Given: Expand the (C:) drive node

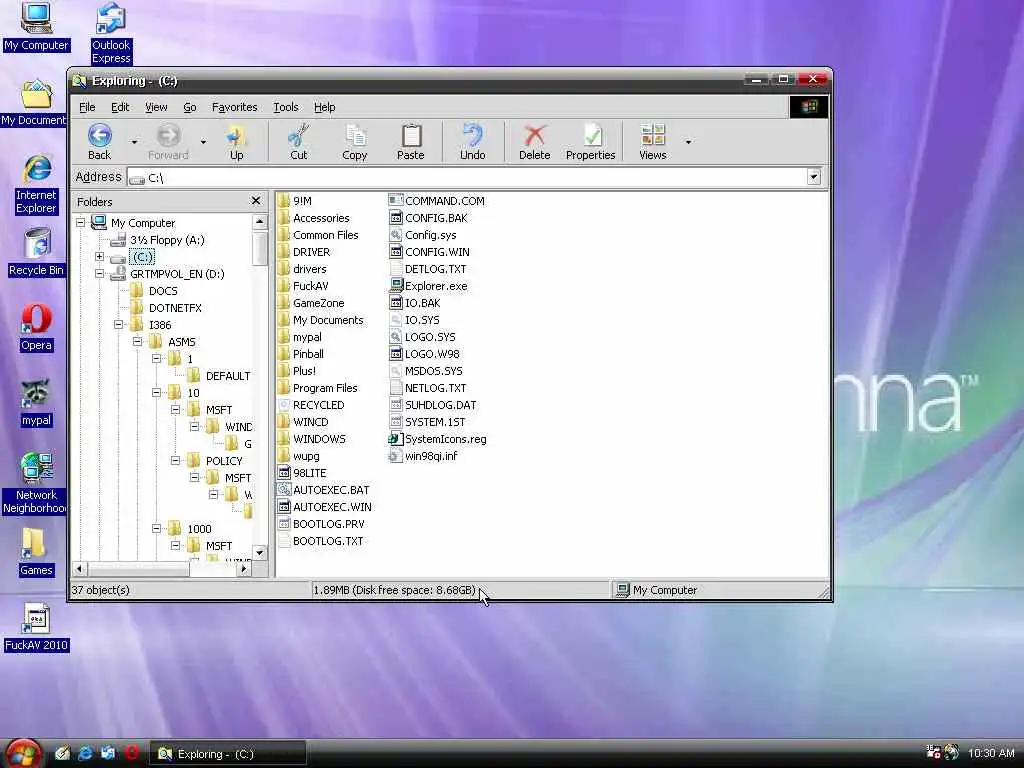Looking at the screenshot, I should (99, 257).
